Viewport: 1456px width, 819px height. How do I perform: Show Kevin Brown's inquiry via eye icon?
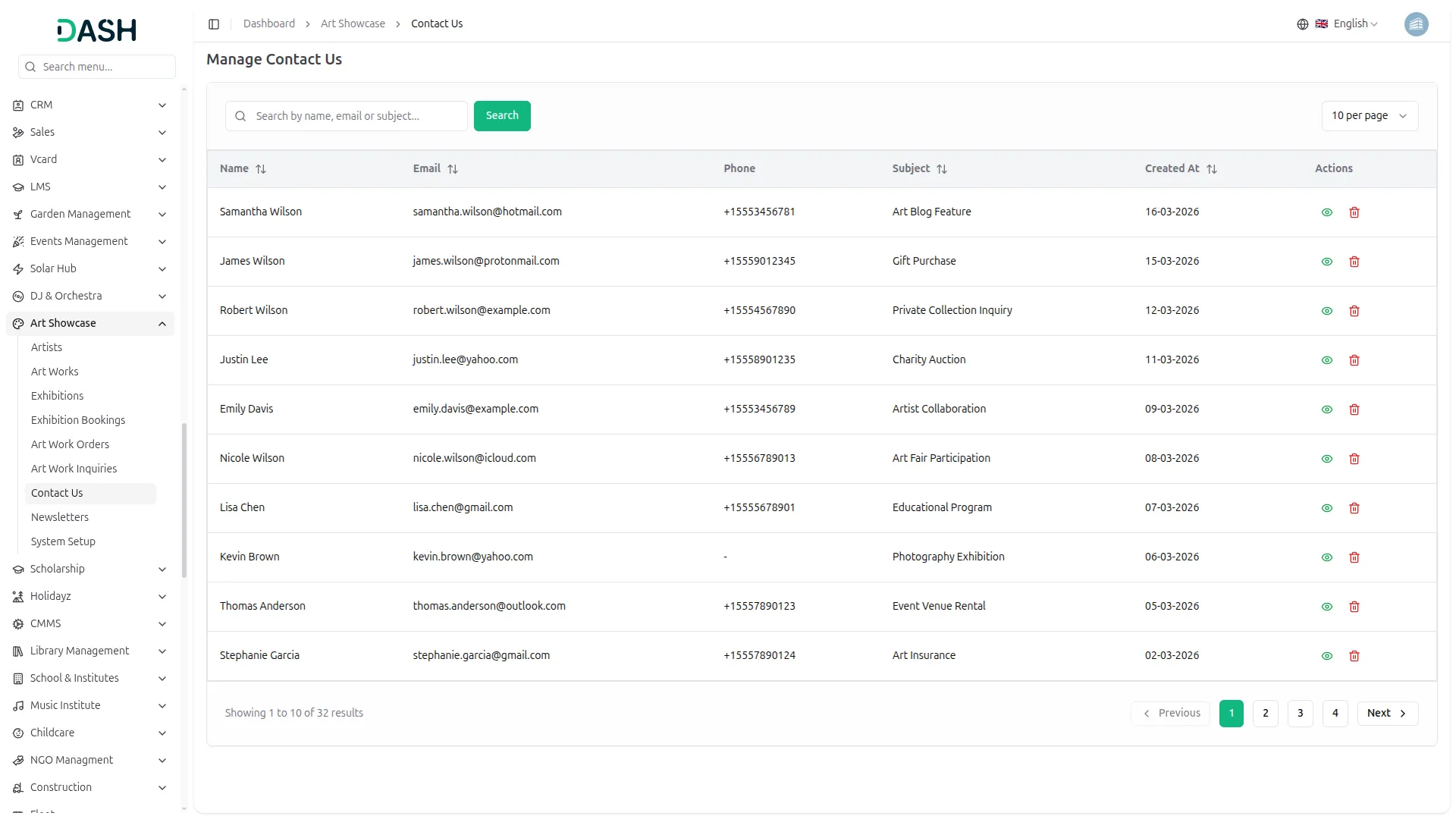point(1327,557)
